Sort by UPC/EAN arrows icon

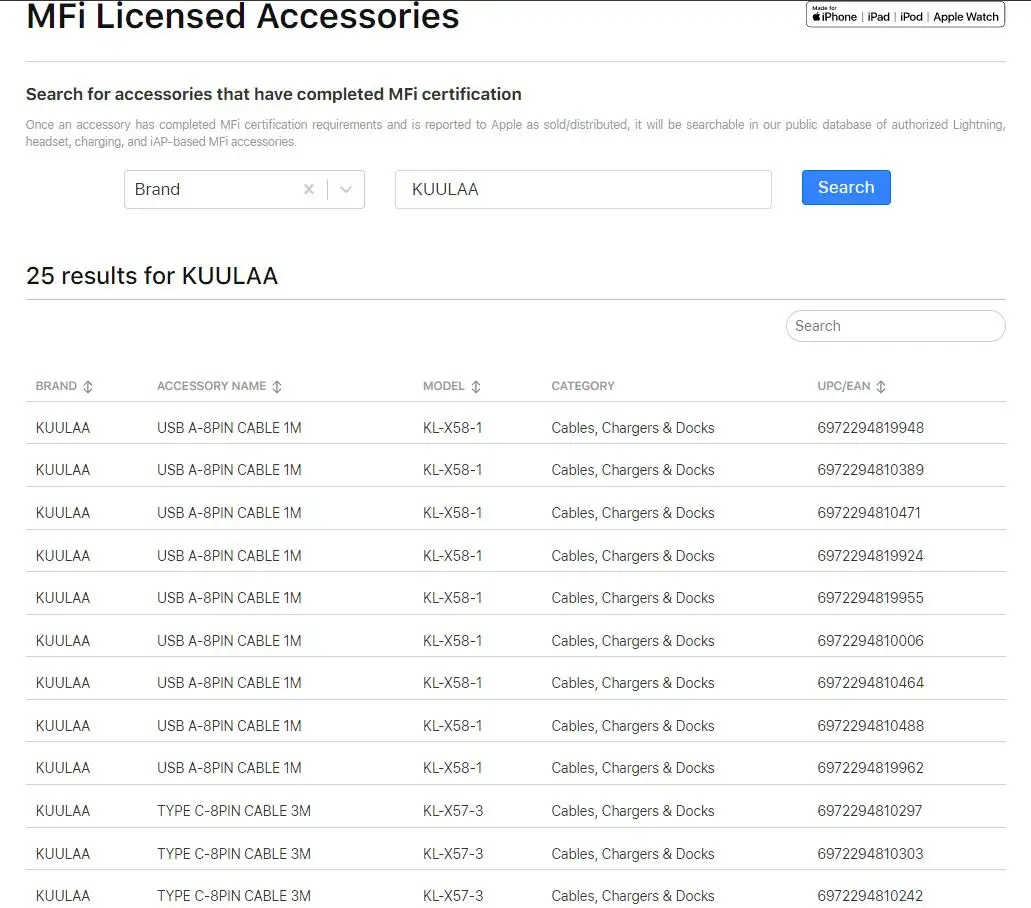881,387
